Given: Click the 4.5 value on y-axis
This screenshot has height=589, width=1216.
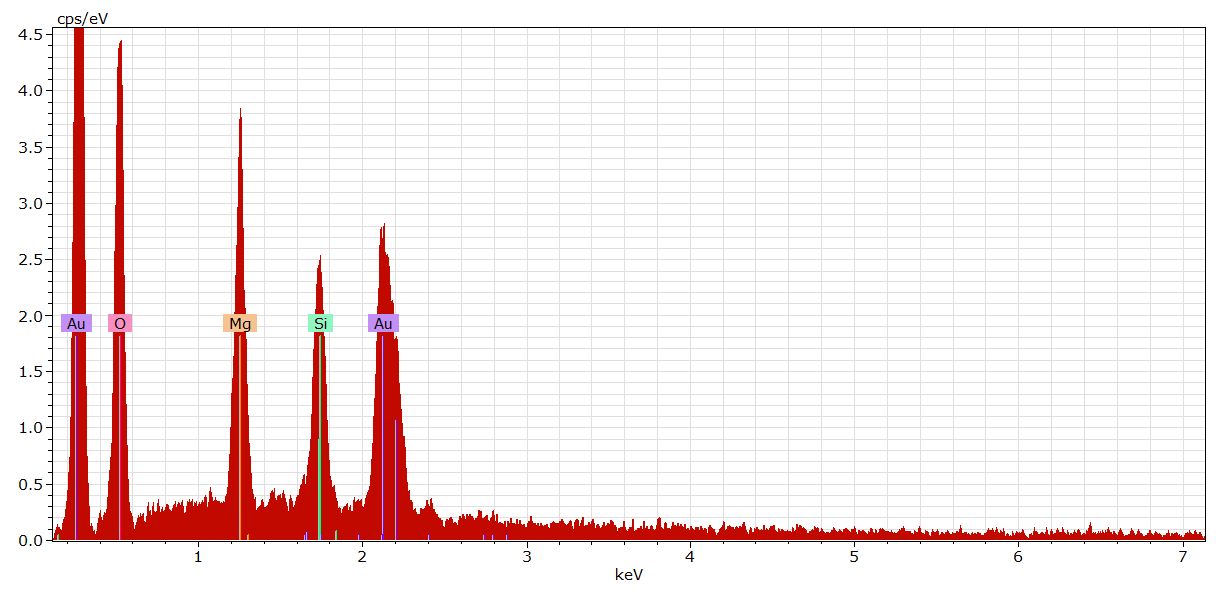Looking at the screenshot, I should point(30,34).
